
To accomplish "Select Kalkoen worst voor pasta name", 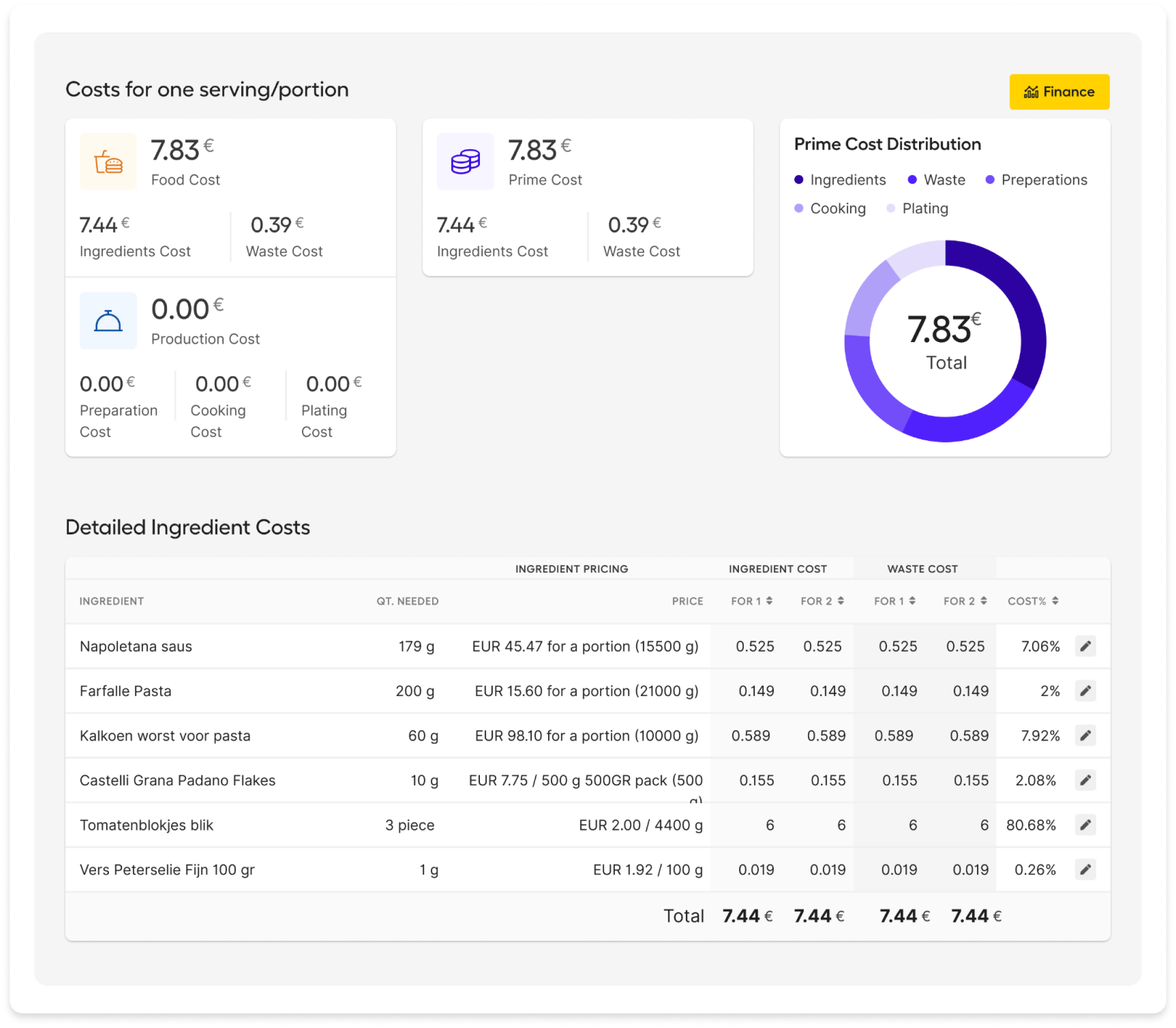I will 165,736.
